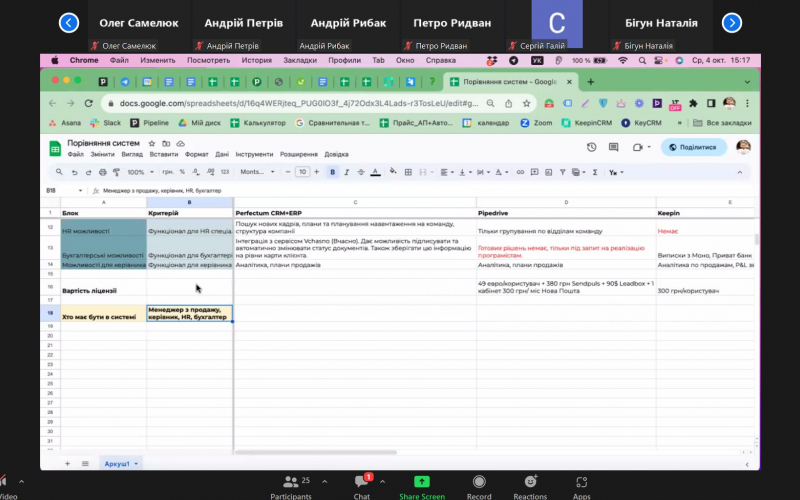Open the text color picker

point(376,172)
